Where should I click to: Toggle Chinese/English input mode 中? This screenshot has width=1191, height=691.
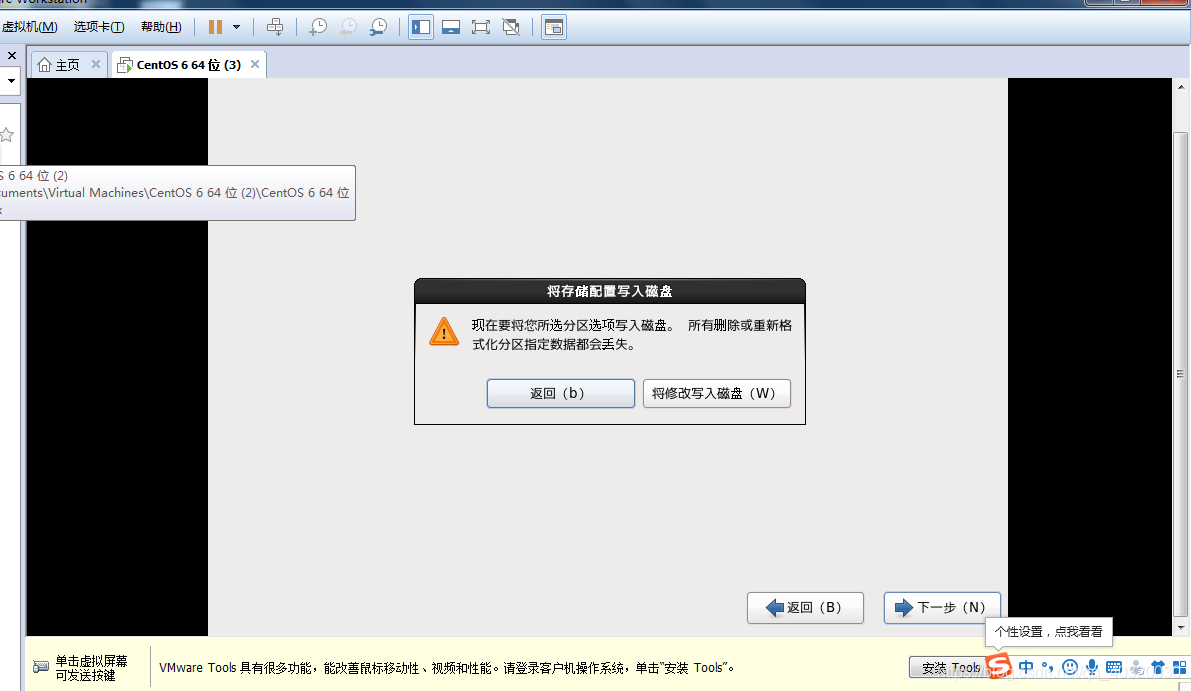coord(1026,667)
